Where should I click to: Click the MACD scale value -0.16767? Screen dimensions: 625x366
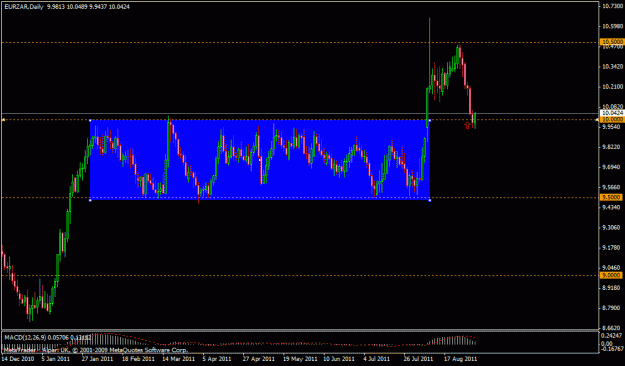(612, 349)
